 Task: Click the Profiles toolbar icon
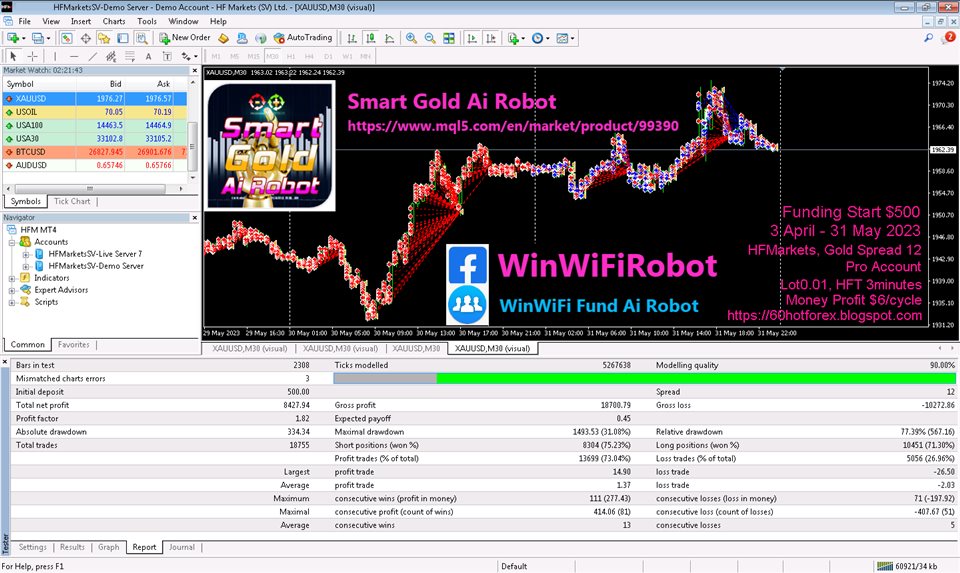(x=39, y=38)
